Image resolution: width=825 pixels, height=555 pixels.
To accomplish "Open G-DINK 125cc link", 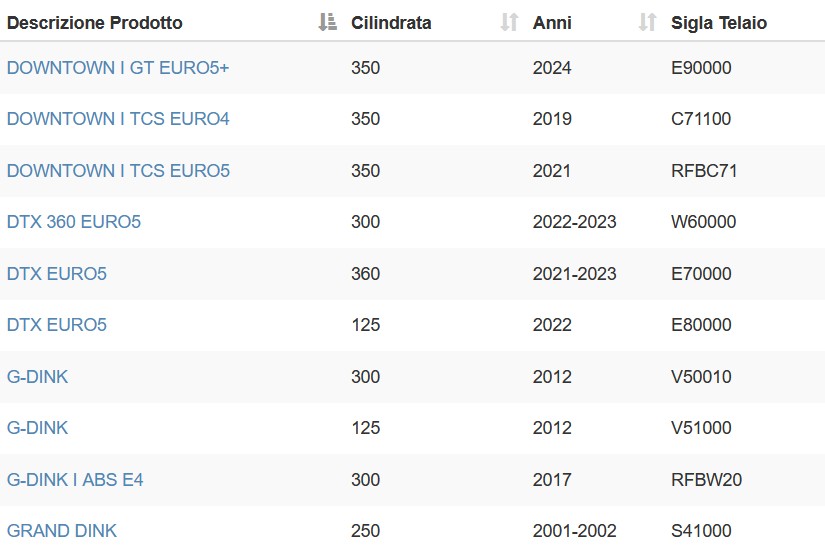I will [37, 428].
